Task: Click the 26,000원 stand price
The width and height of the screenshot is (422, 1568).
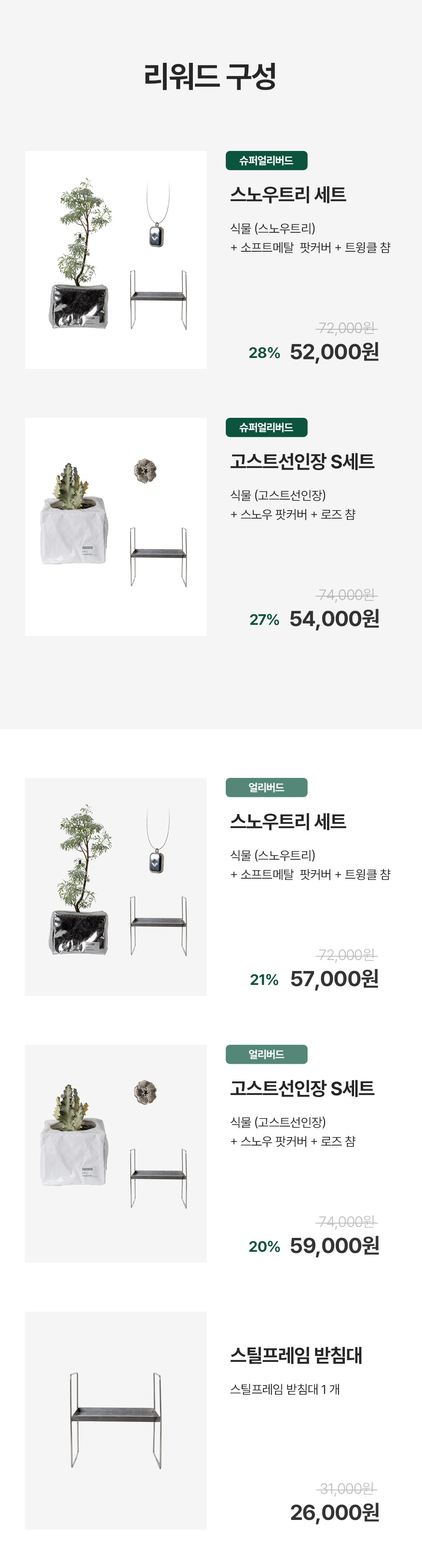Action: [334, 1513]
